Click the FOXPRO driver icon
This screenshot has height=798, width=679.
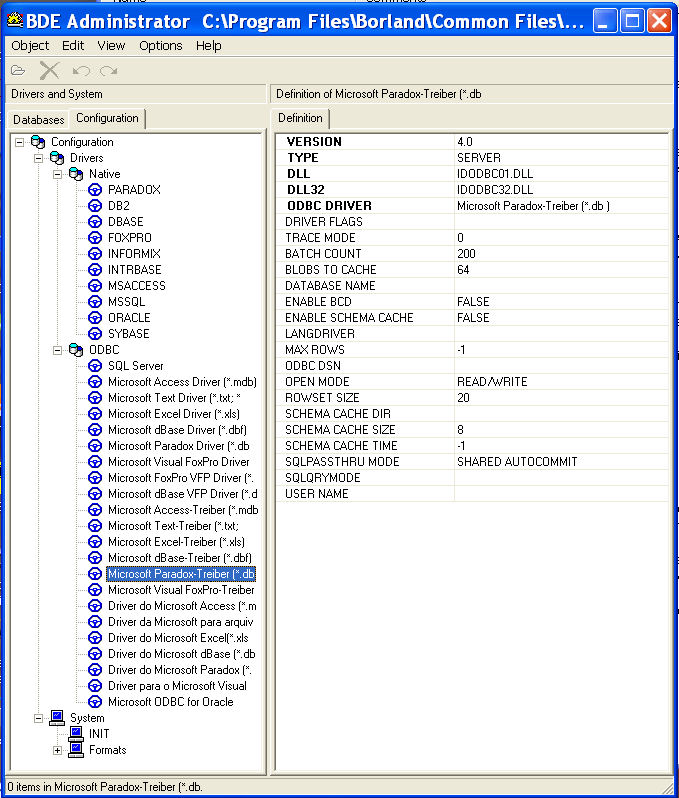95,238
